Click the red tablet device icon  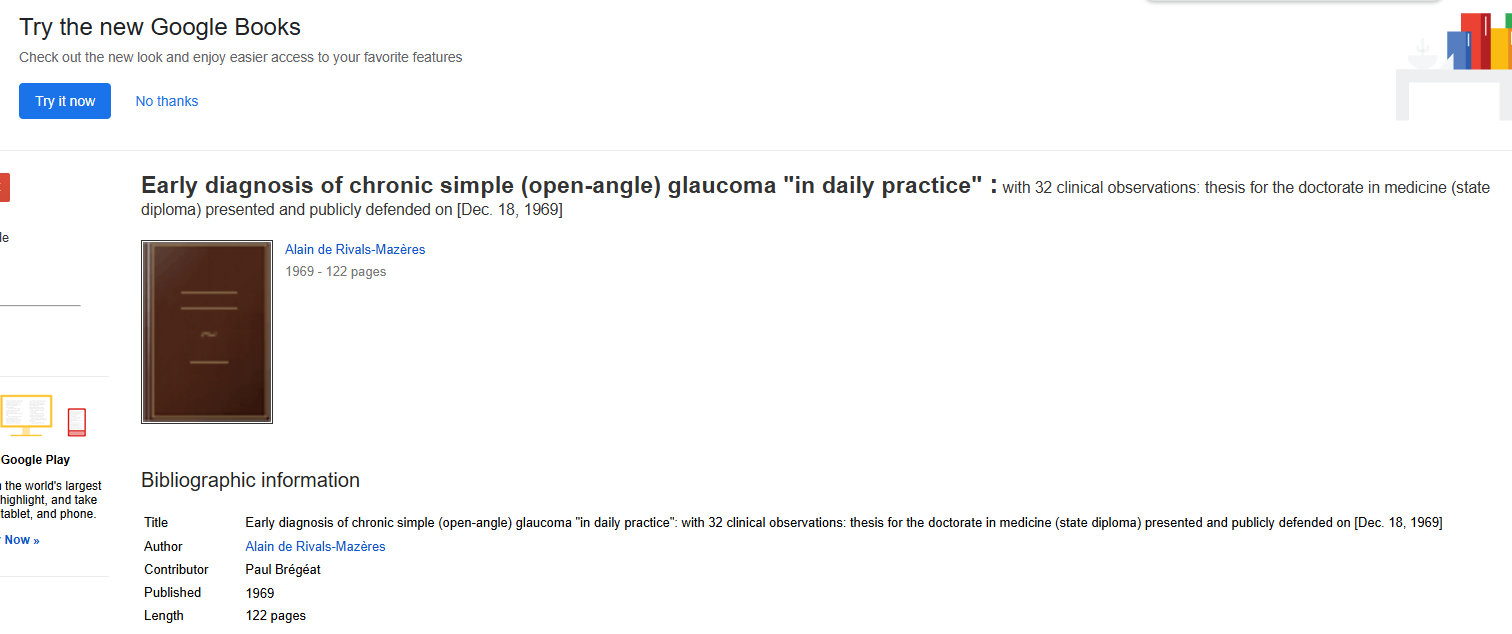coord(77,422)
